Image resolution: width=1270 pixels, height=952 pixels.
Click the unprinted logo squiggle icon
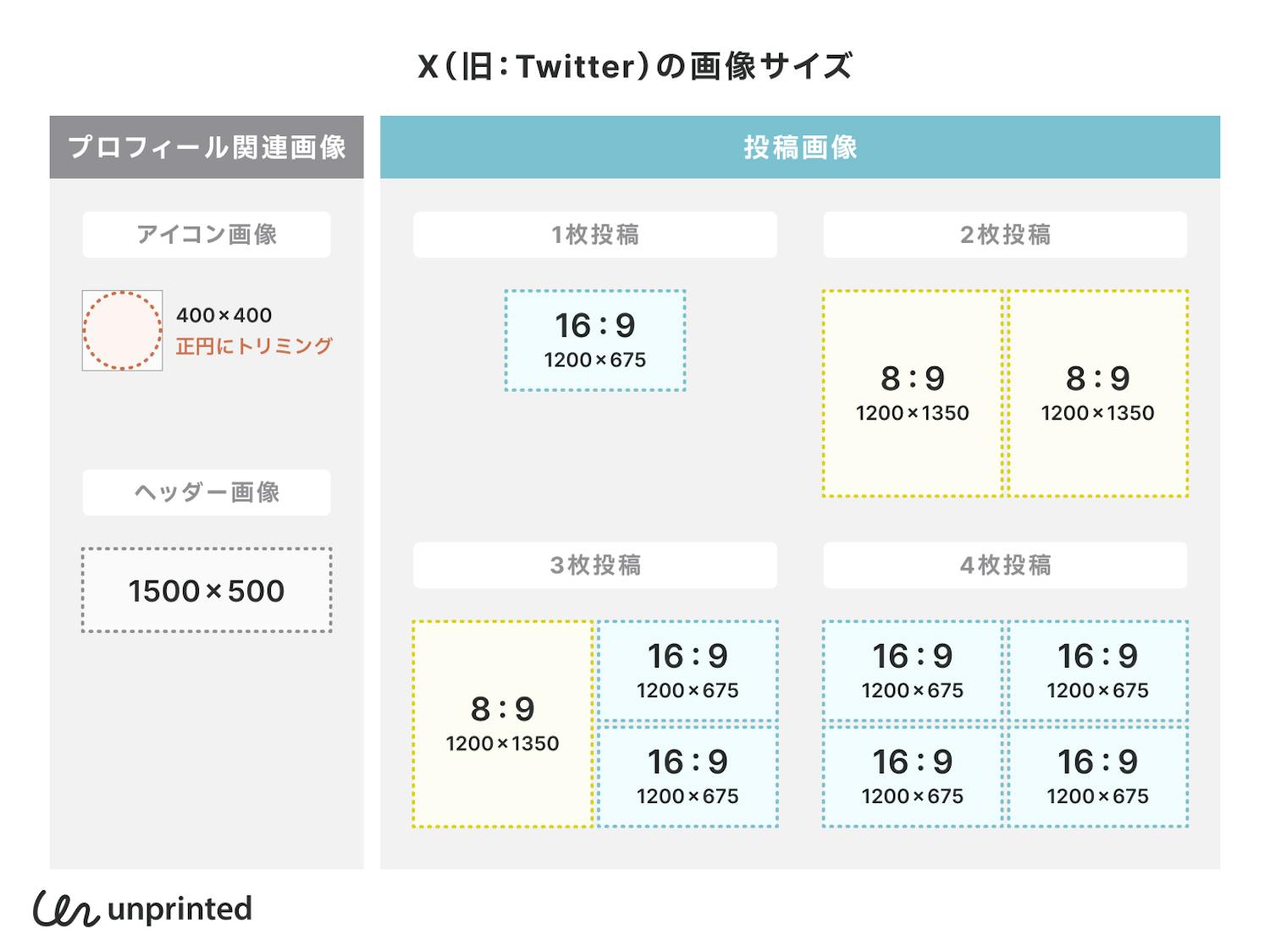66,909
